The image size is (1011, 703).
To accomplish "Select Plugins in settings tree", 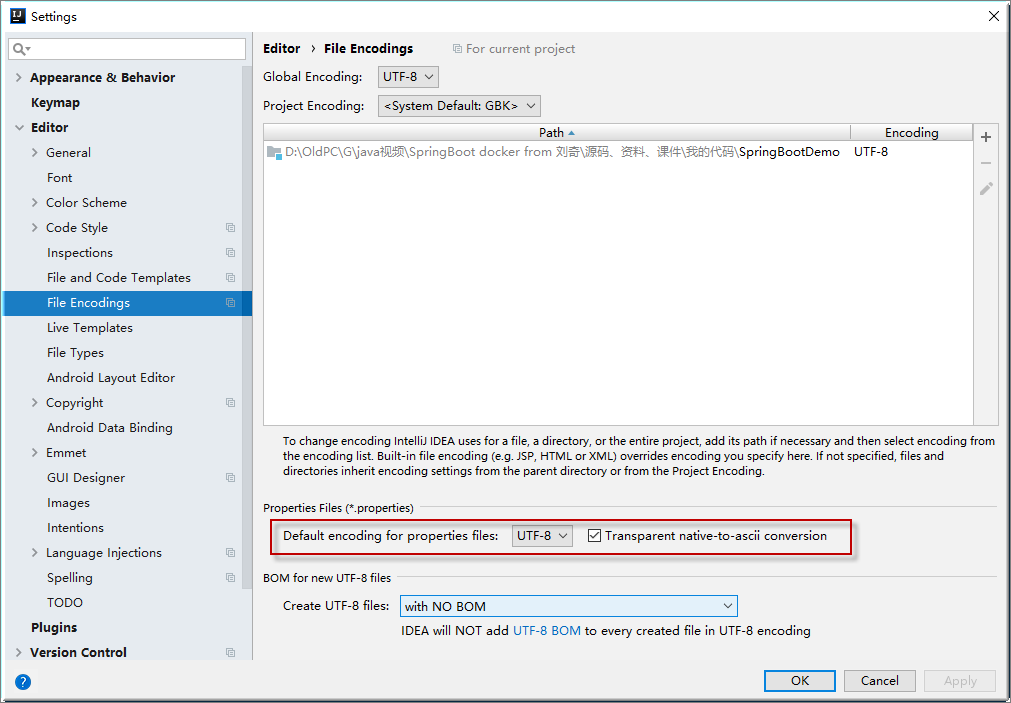I will click(54, 628).
